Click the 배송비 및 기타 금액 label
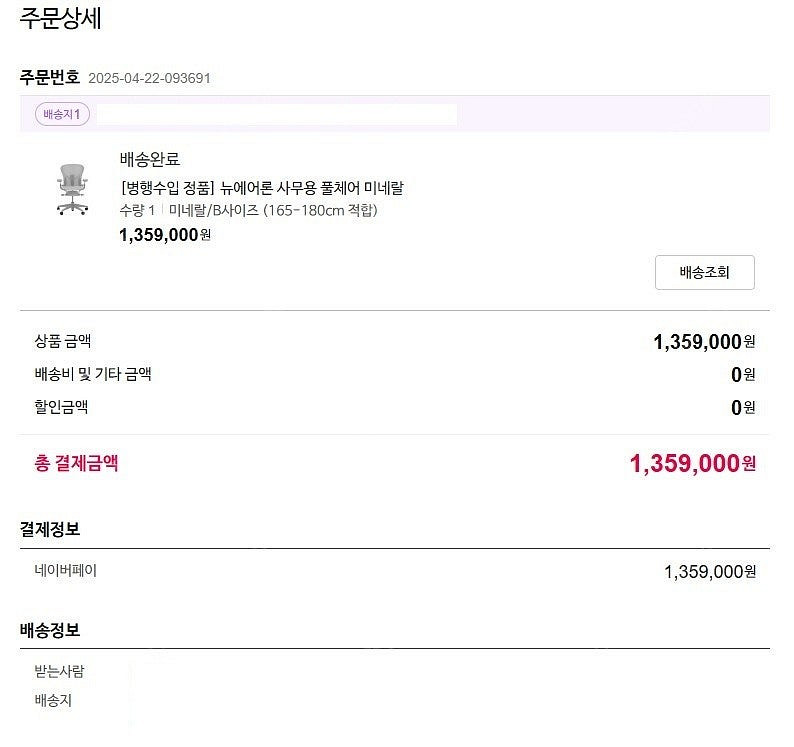The height and width of the screenshot is (747, 794). [93, 374]
